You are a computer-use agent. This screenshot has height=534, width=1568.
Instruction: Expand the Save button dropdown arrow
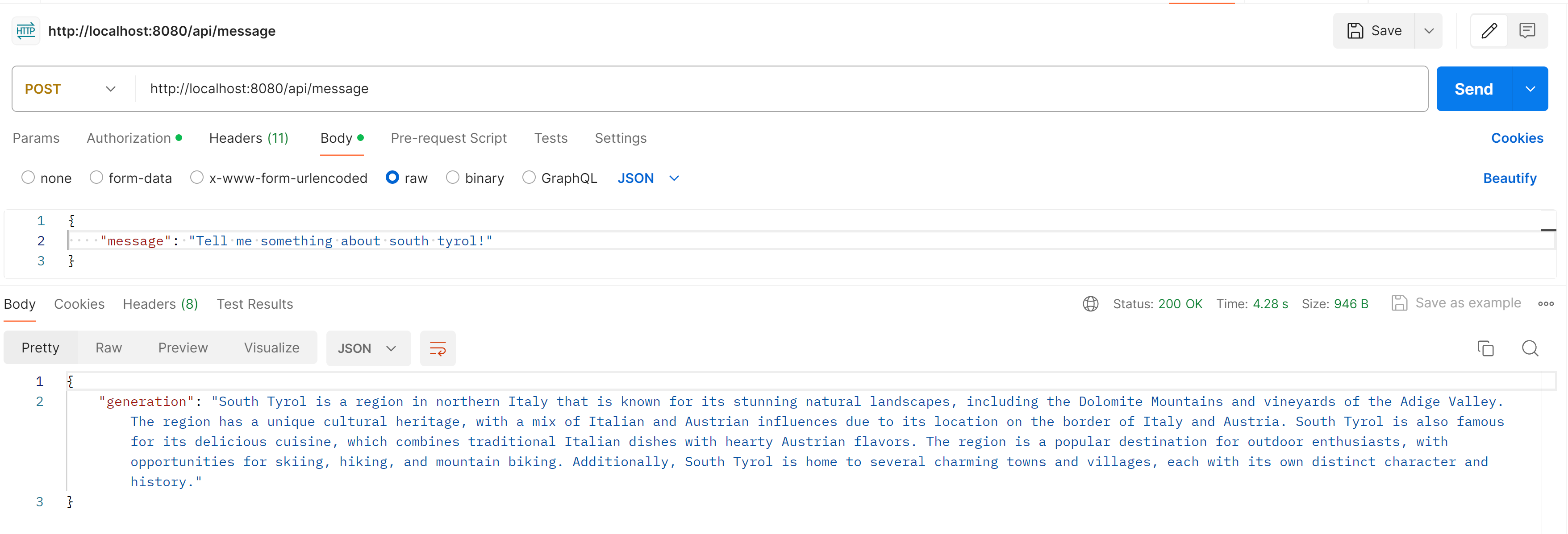pos(1429,31)
